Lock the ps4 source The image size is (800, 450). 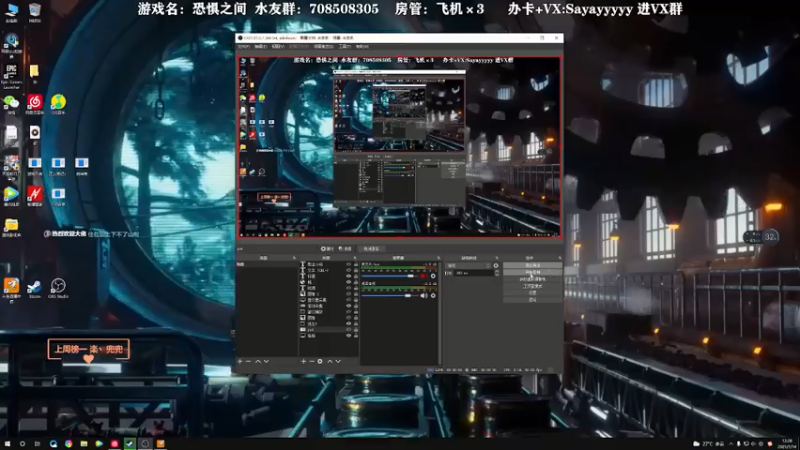[x=356, y=330]
